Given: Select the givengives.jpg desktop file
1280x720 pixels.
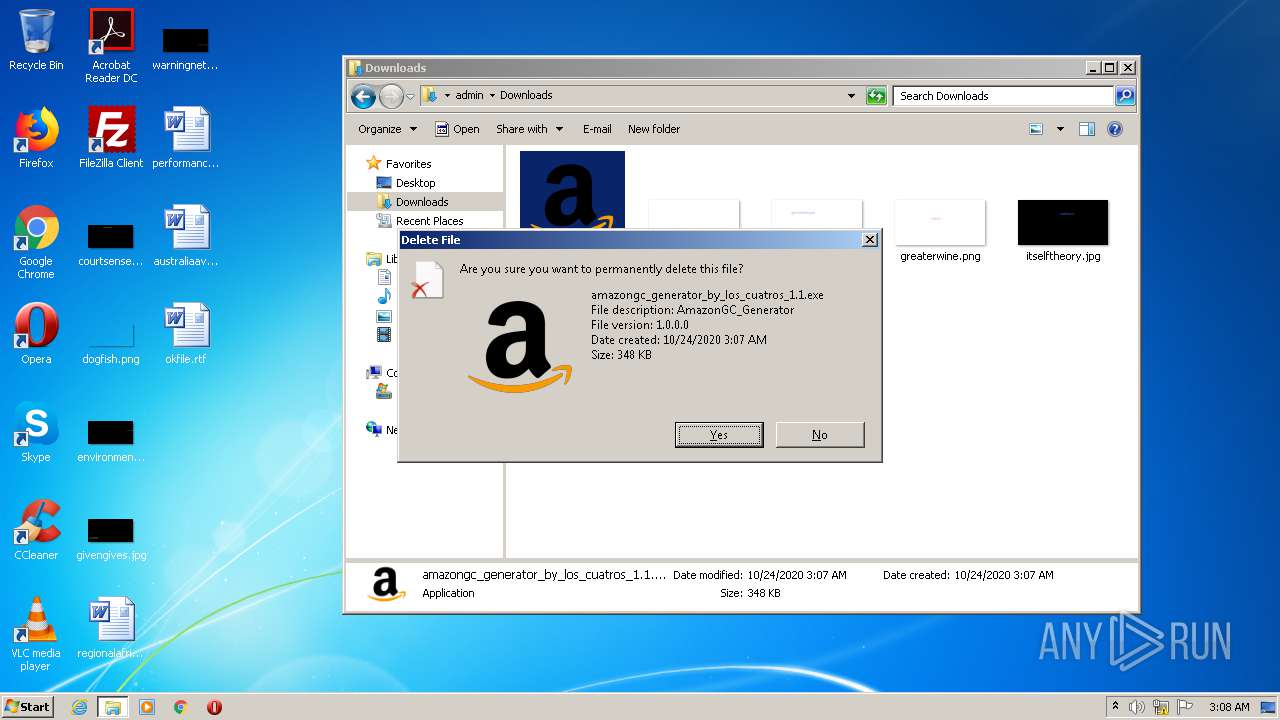Looking at the screenshot, I should [111, 536].
